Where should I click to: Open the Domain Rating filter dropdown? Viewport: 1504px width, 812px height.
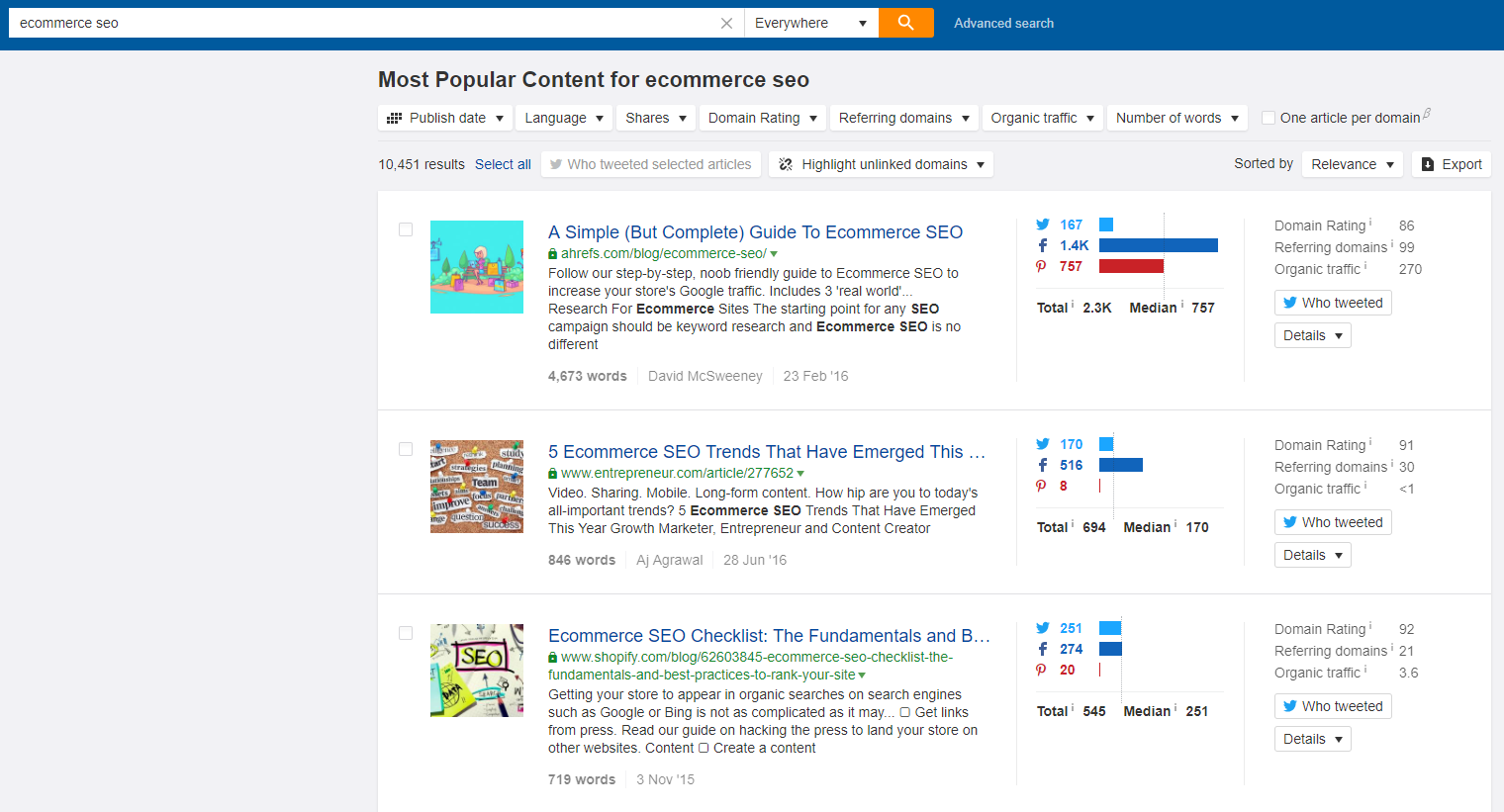763,118
